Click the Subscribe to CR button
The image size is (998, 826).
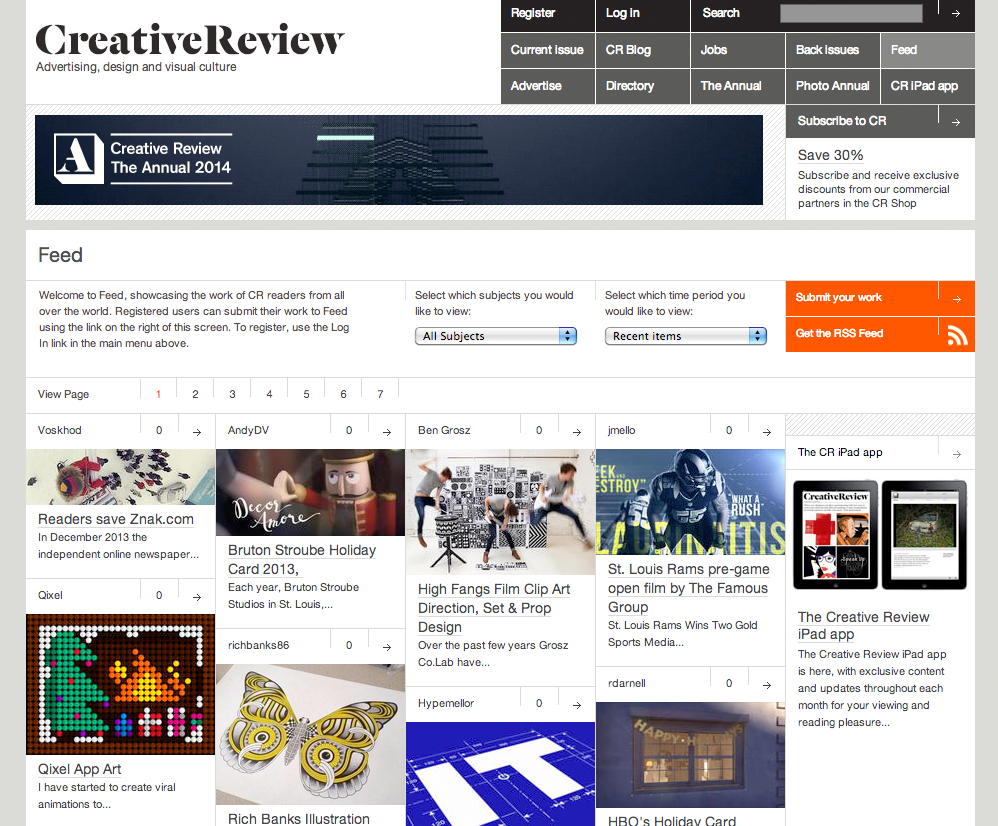[x=880, y=121]
